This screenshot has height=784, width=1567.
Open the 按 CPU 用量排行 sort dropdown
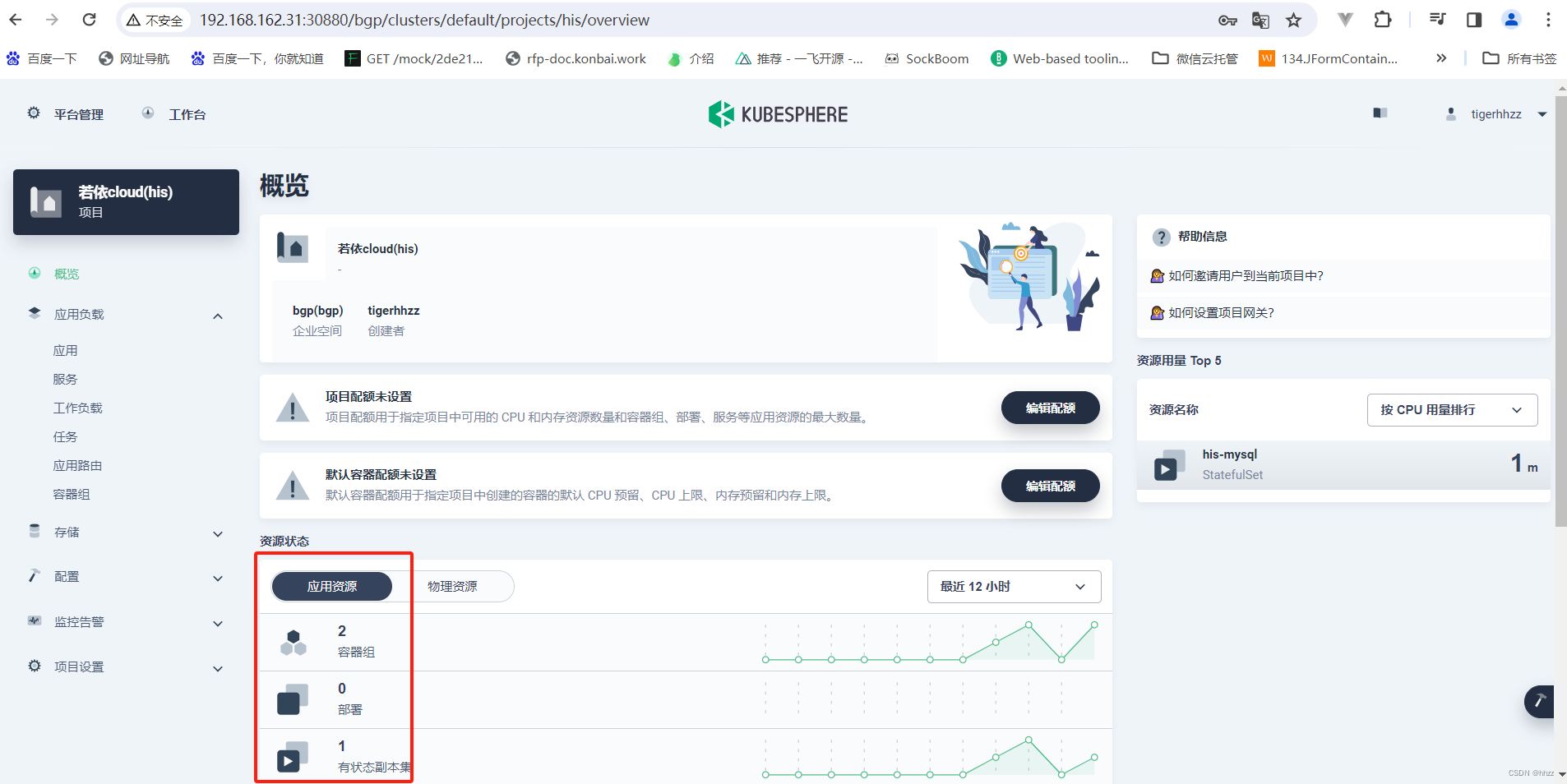pyautogui.click(x=1450, y=409)
